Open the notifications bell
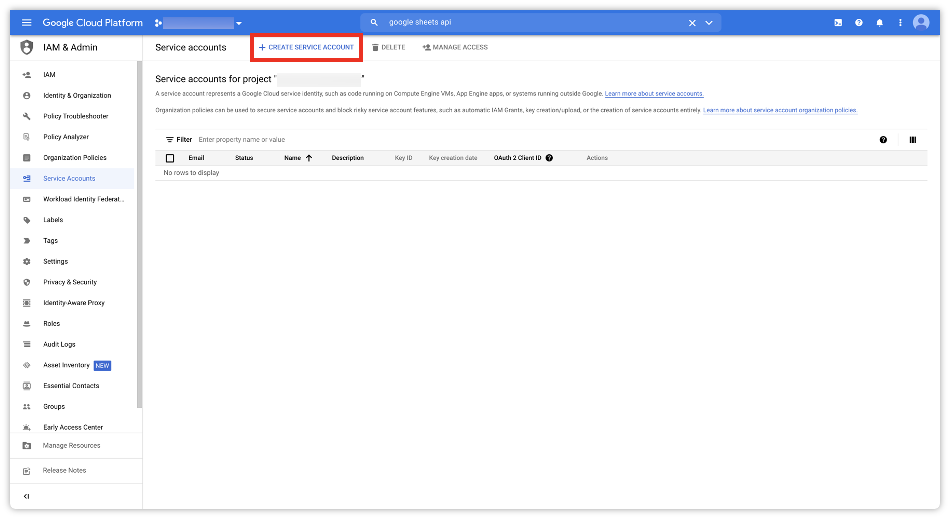 click(879, 23)
